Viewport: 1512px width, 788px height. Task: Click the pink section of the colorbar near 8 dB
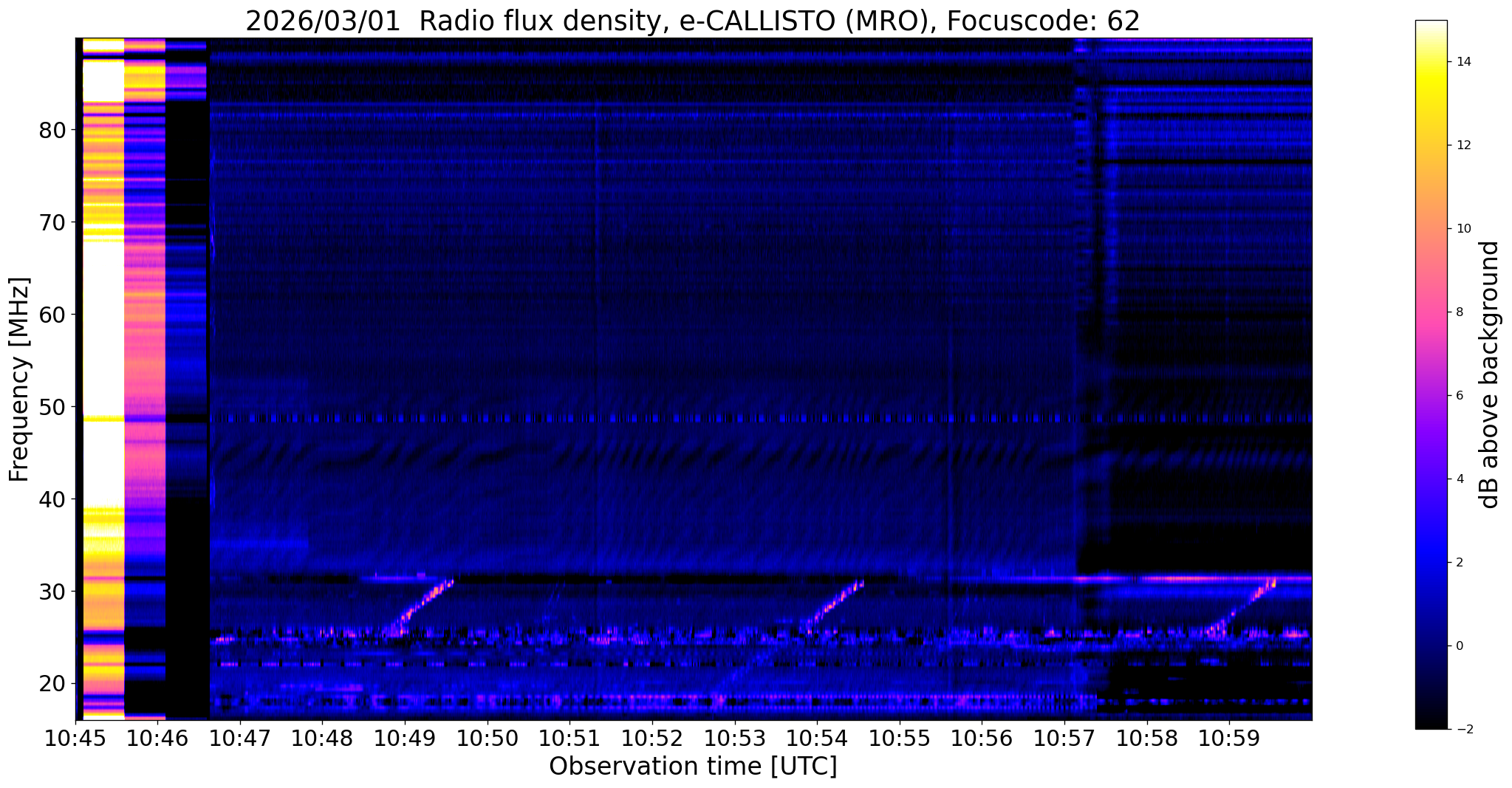[x=1431, y=312]
